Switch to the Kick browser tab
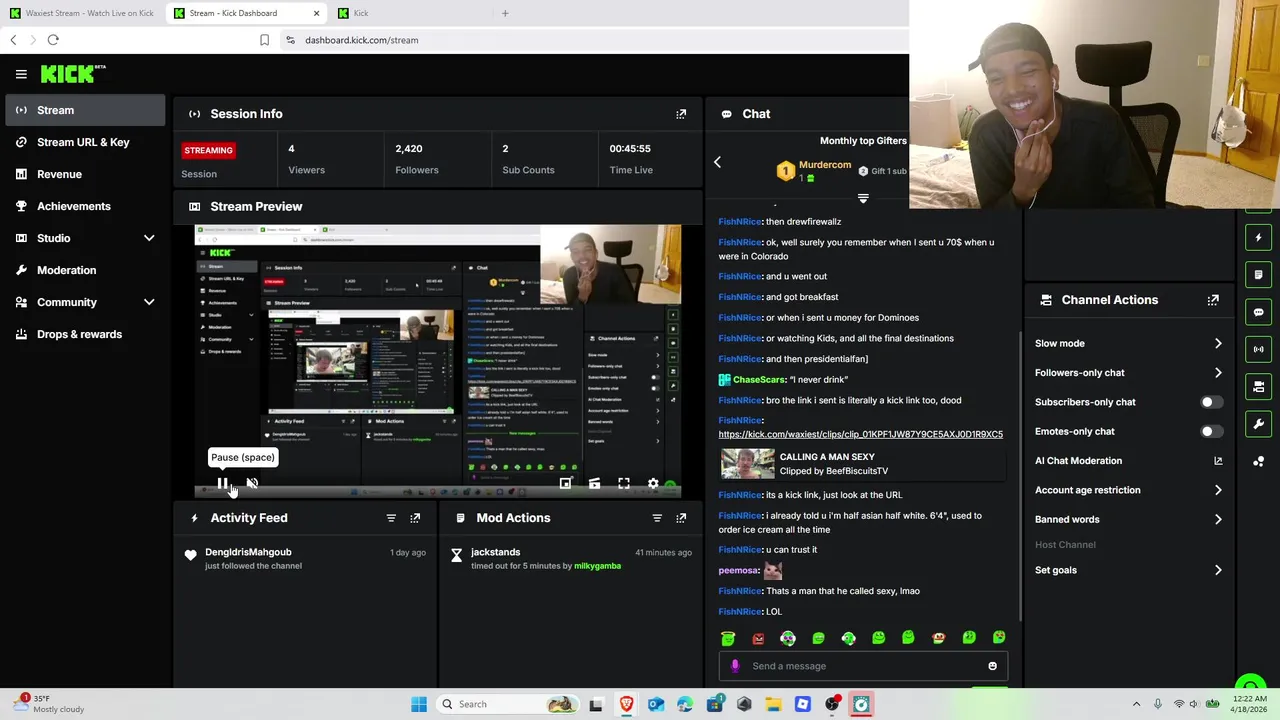Screen dimensions: 1280x720 (410, 13)
